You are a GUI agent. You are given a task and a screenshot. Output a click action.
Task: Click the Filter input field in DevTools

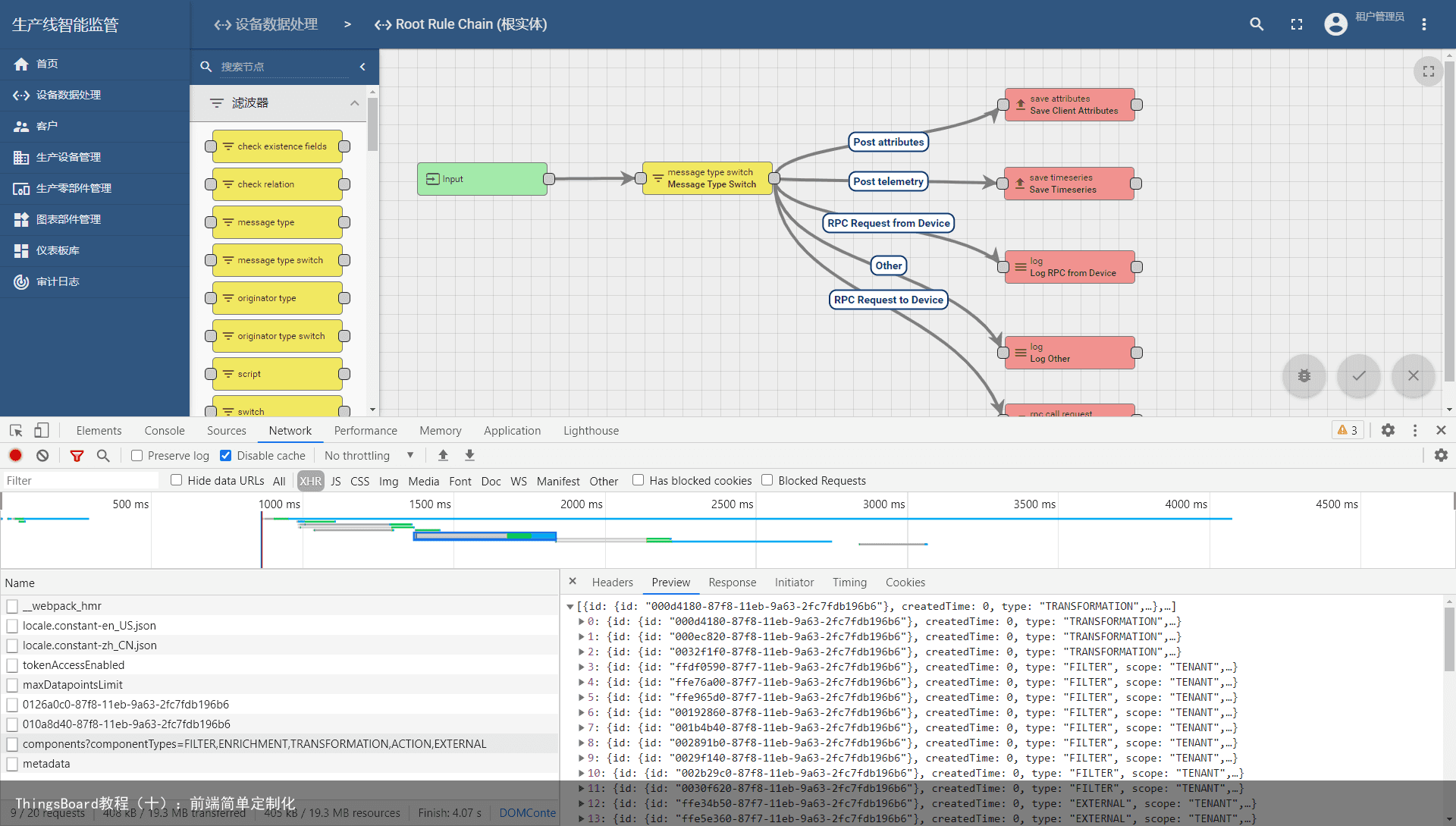82,481
